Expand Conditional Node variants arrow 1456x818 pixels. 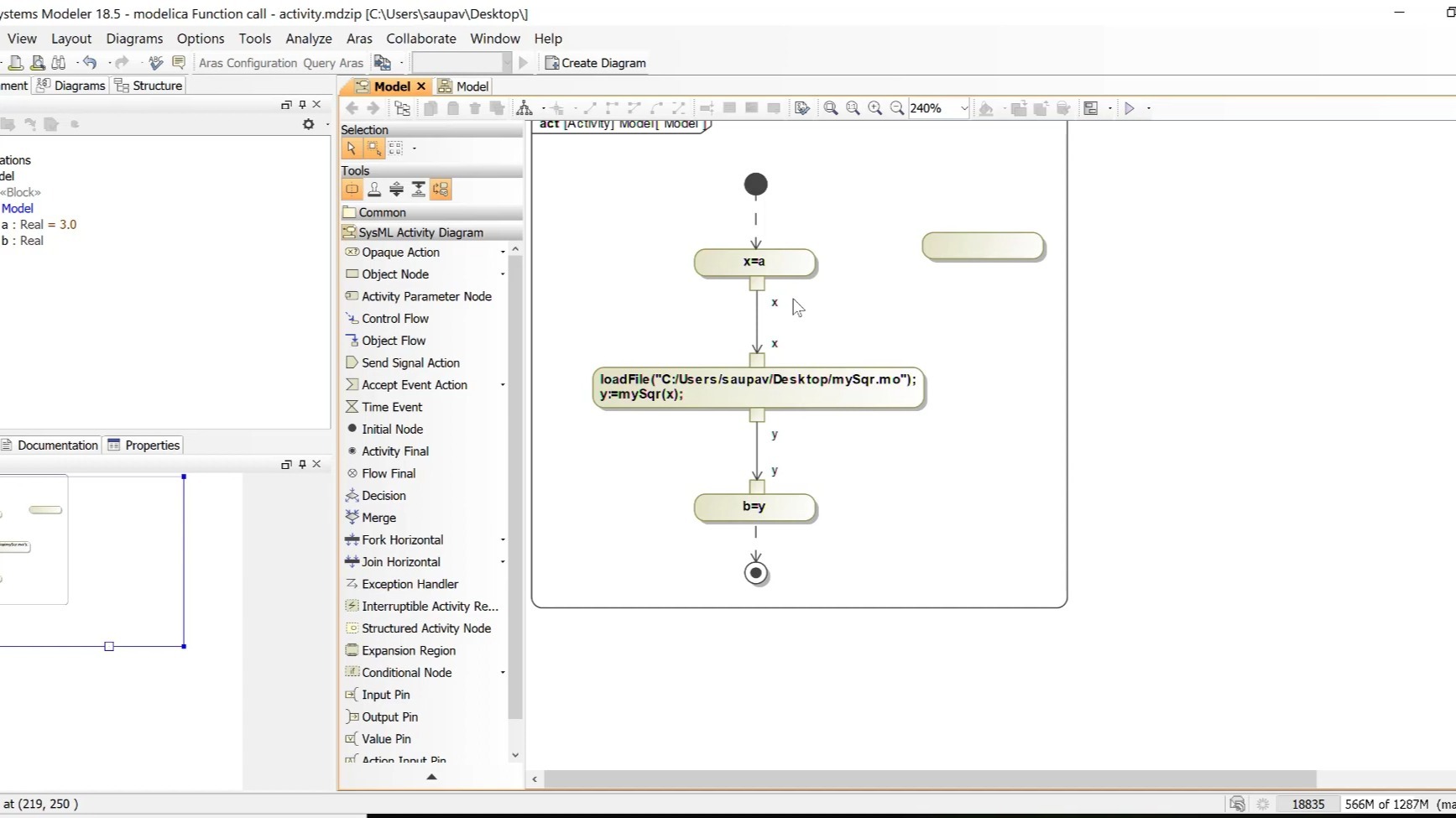(x=503, y=673)
